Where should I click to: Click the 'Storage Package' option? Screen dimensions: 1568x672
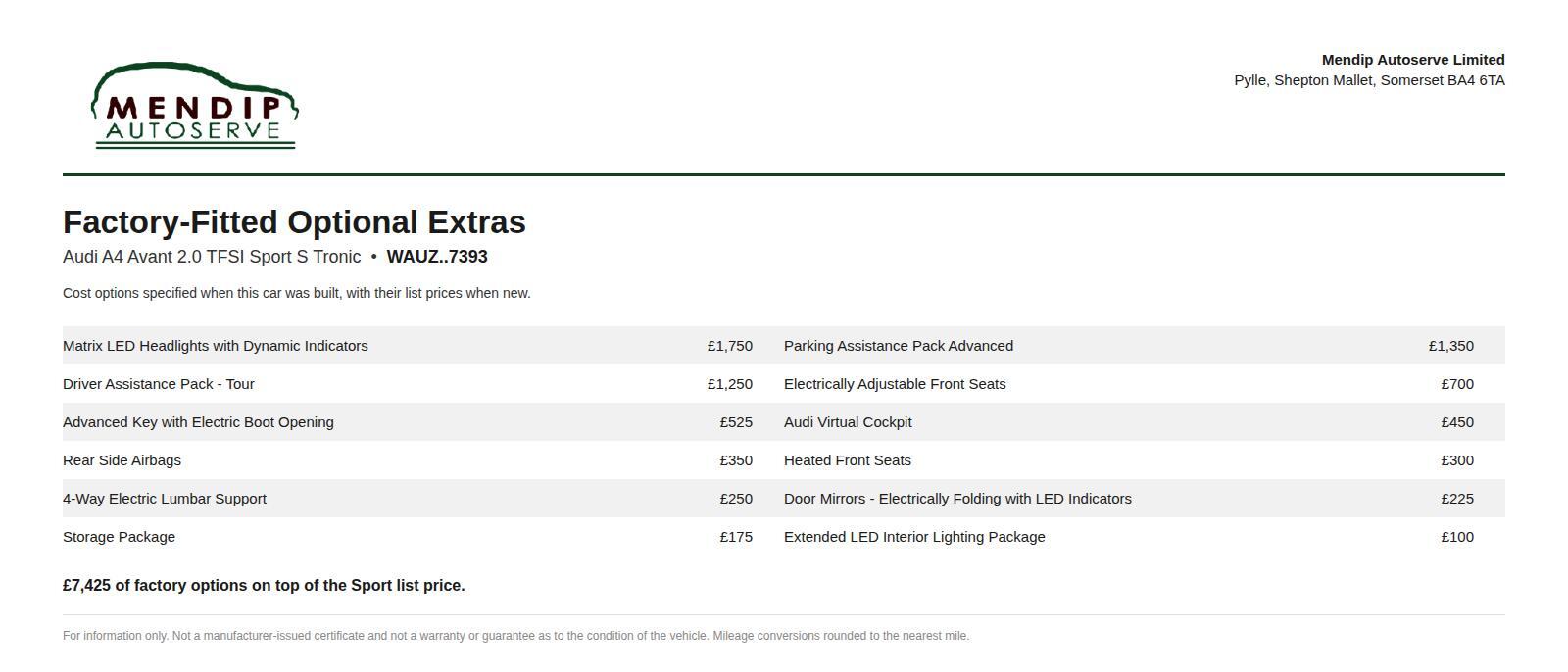point(119,537)
